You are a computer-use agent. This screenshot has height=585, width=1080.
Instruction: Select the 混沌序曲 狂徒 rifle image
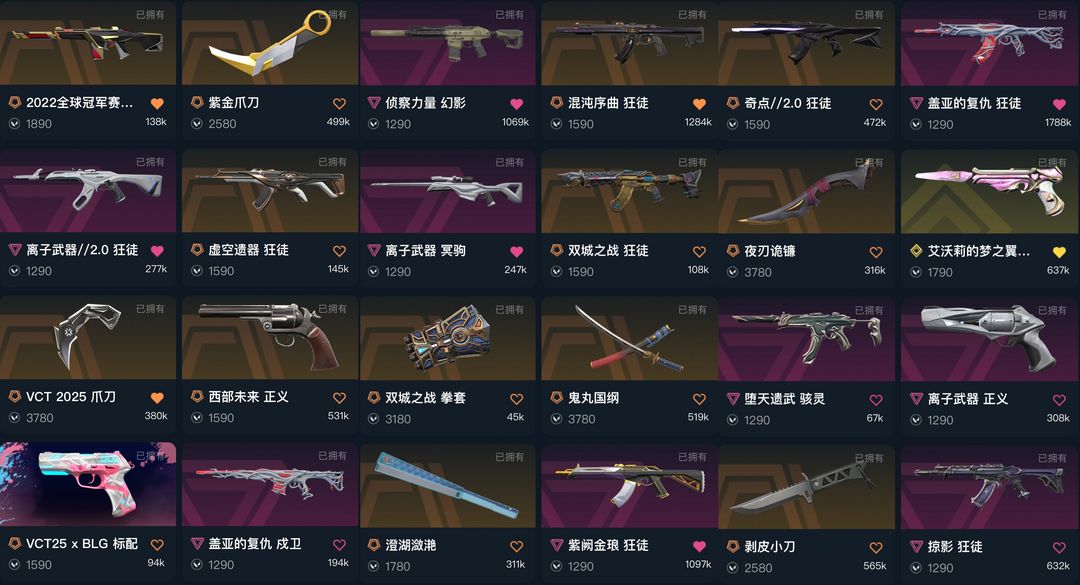click(630, 43)
